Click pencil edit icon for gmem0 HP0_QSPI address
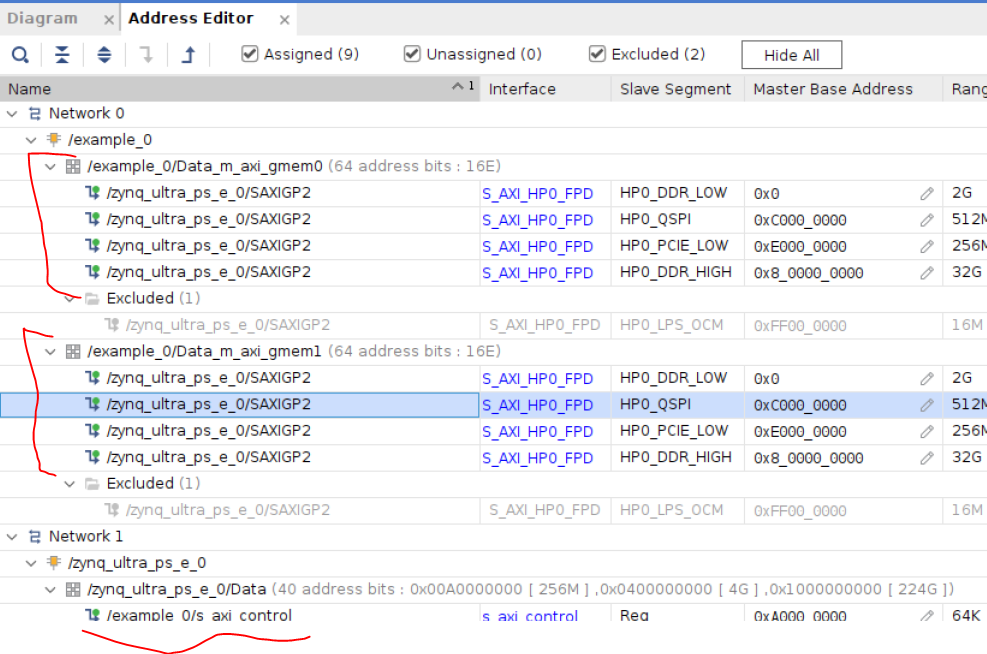This screenshot has width=987, height=654. pyautogui.click(x=927, y=220)
